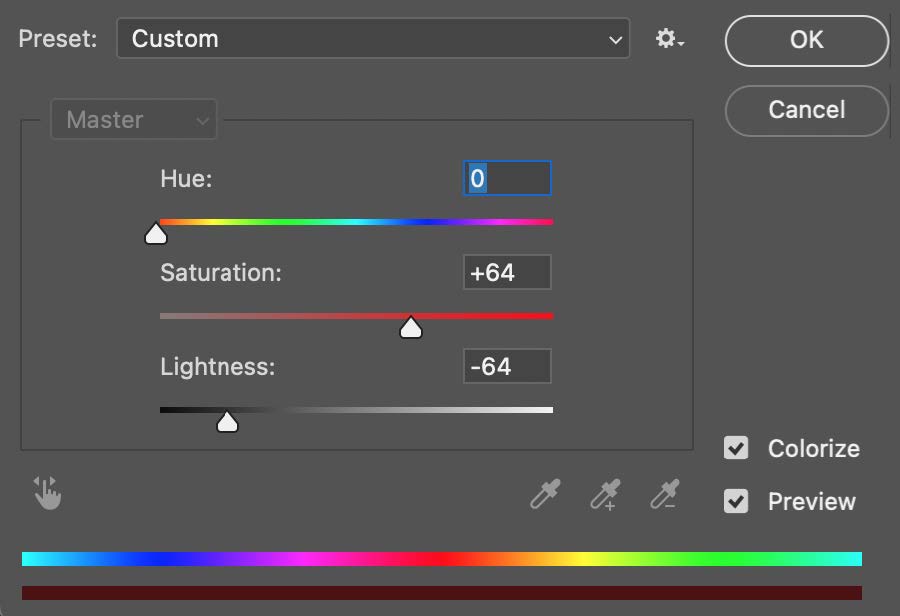Image resolution: width=900 pixels, height=616 pixels.
Task: Click the Saturation +64 value field
Action: (507, 272)
